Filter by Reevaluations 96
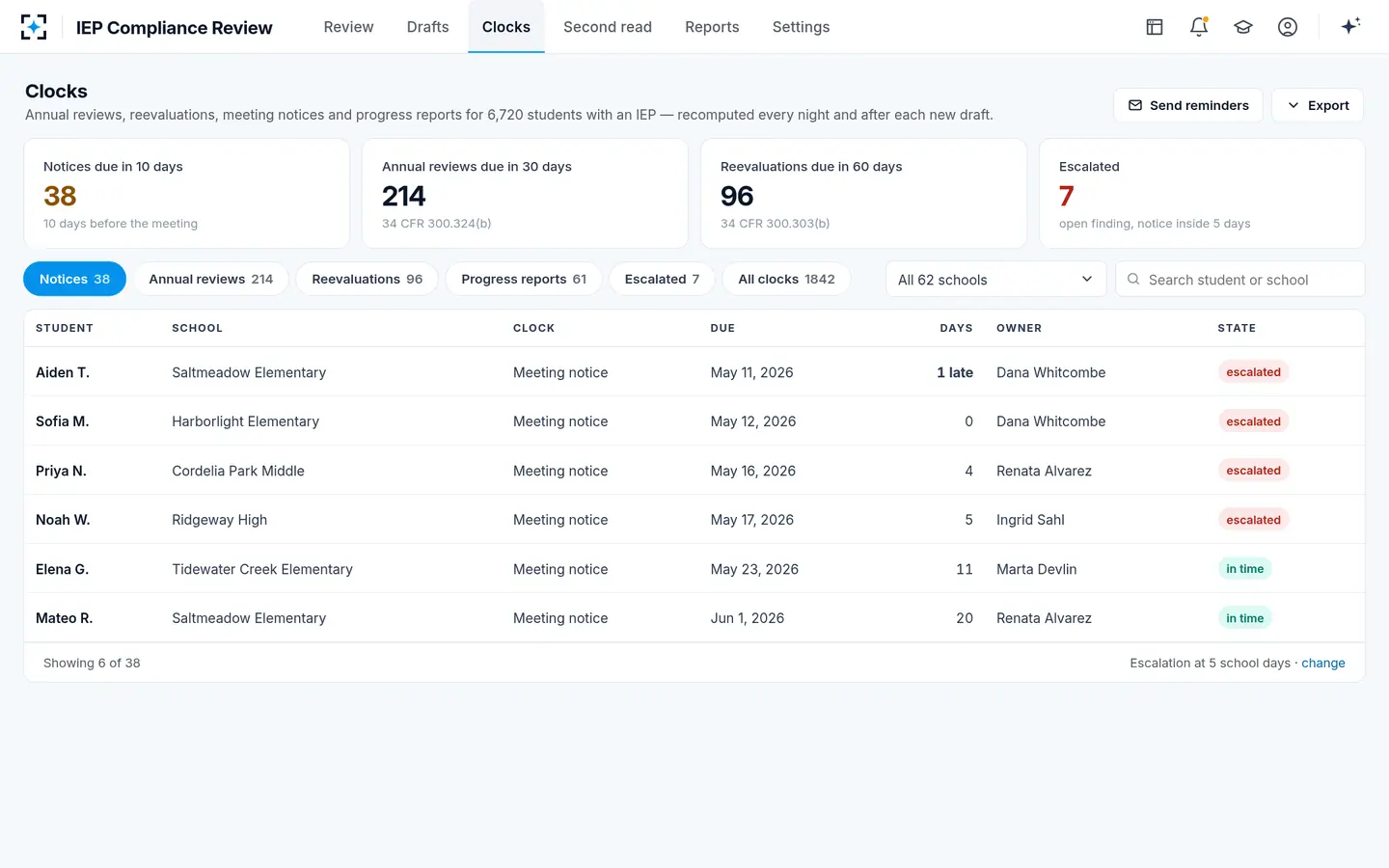Image resolution: width=1389 pixels, height=868 pixels. [367, 279]
